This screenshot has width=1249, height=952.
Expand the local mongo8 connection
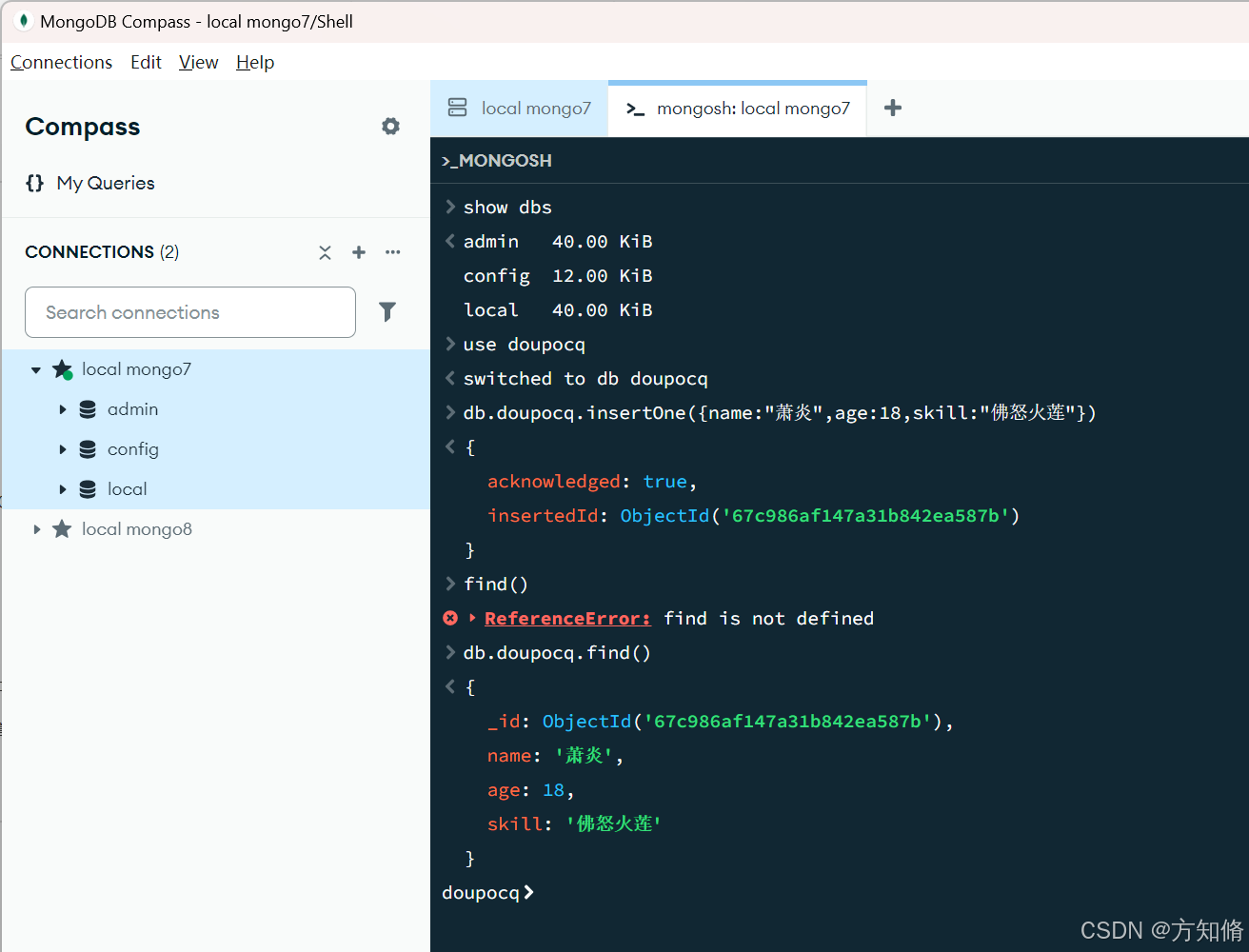coord(37,528)
